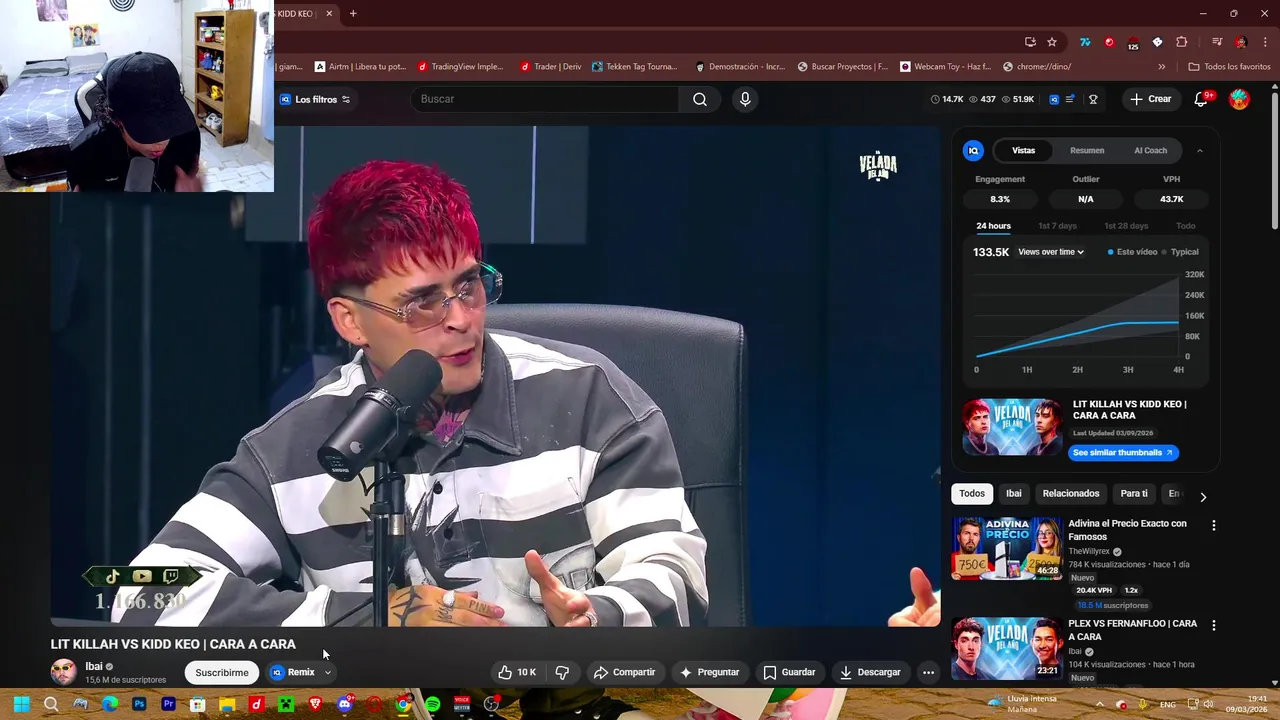
Task: Click the Crear button
Action: tap(1150, 99)
